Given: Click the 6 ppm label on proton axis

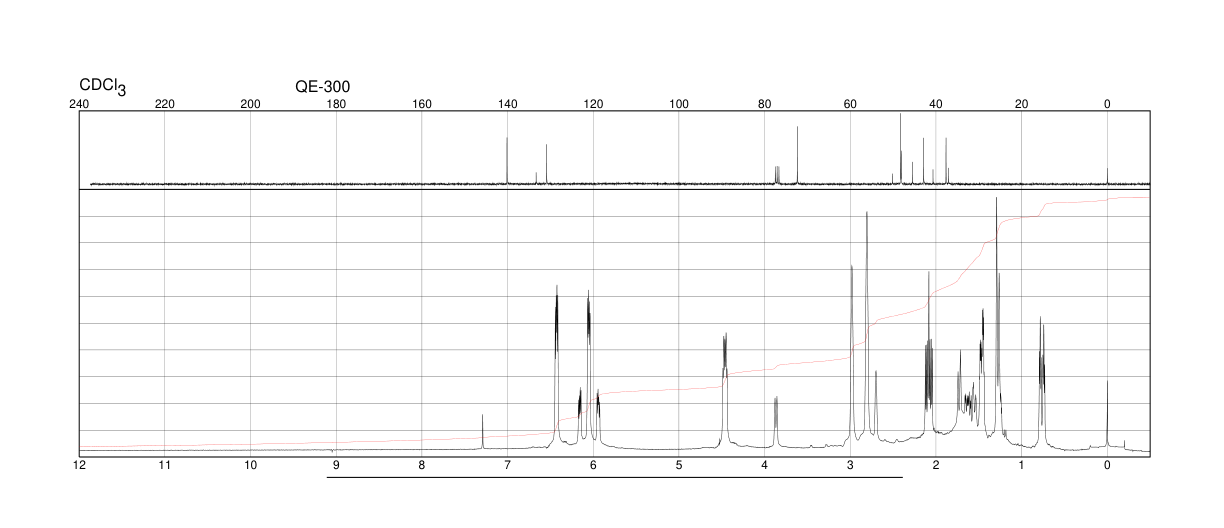Looking at the screenshot, I should 593,465.
